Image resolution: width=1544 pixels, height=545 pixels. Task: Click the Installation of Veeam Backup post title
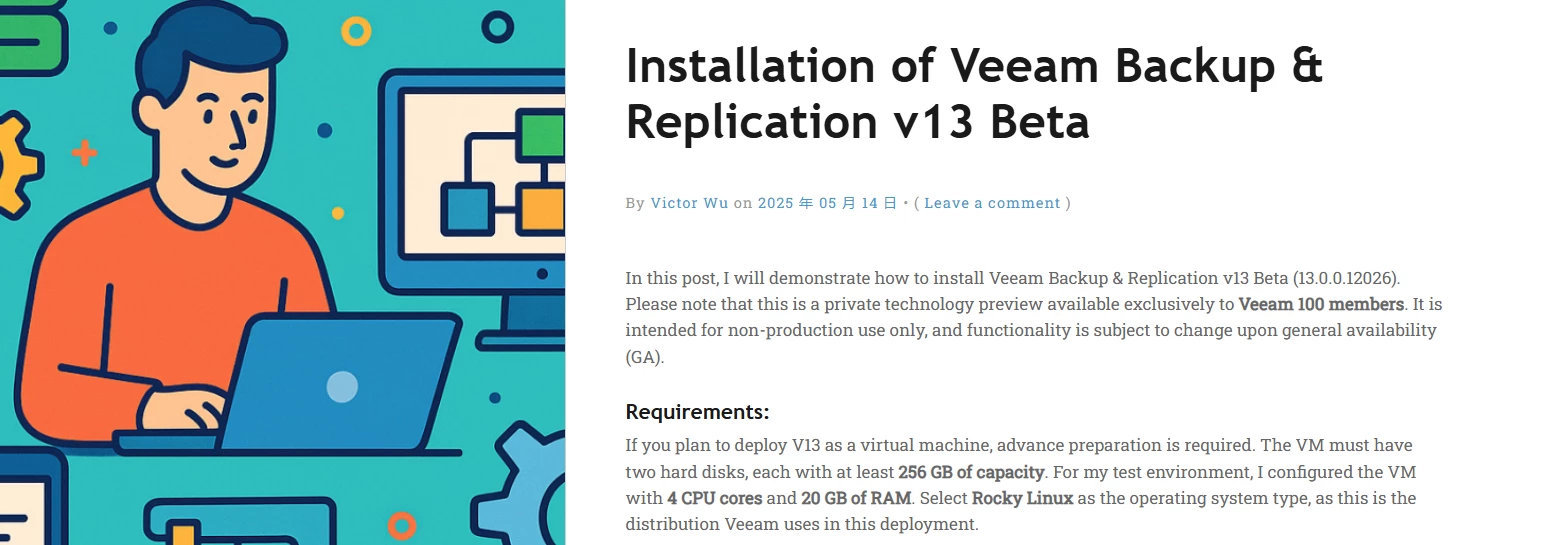[974, 93]
